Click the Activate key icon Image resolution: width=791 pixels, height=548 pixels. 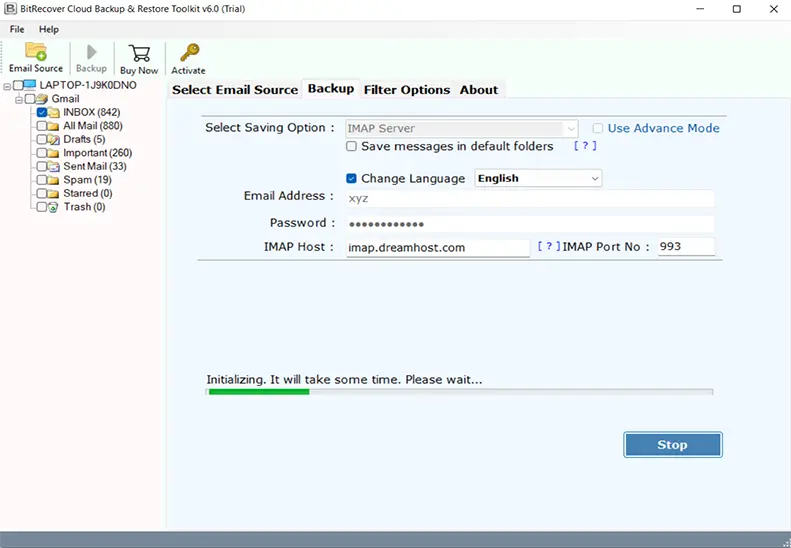[x=188, y=53]
